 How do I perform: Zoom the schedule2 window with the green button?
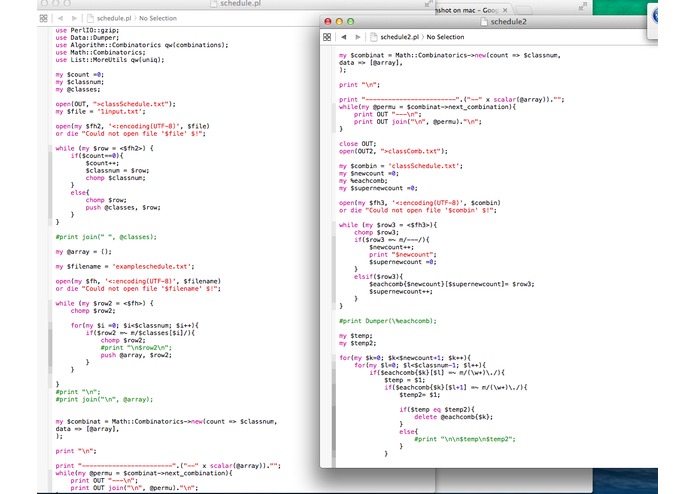tap(351, 21)
